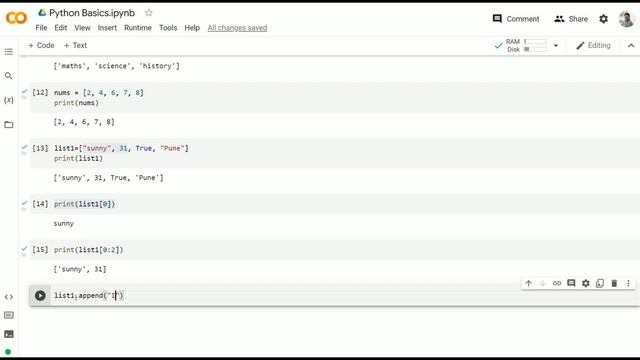The width and height of the screenshot is (640, 360).
Task: Click the RAM usage bar
Action: point(535,41)
